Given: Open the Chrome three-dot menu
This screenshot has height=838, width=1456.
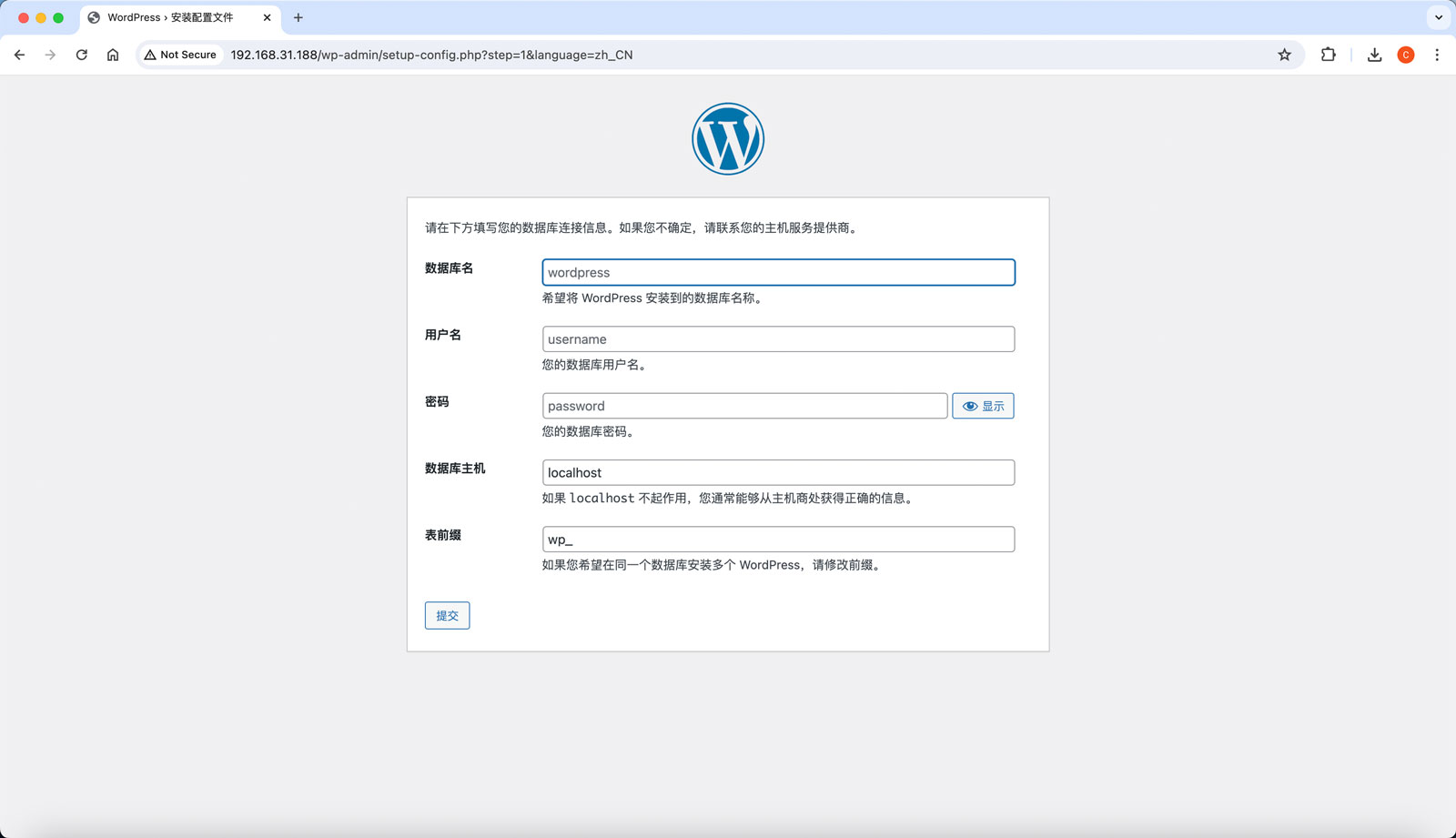Looking at the screenshot, I should pyautogui.click(x=1437, y=55).
